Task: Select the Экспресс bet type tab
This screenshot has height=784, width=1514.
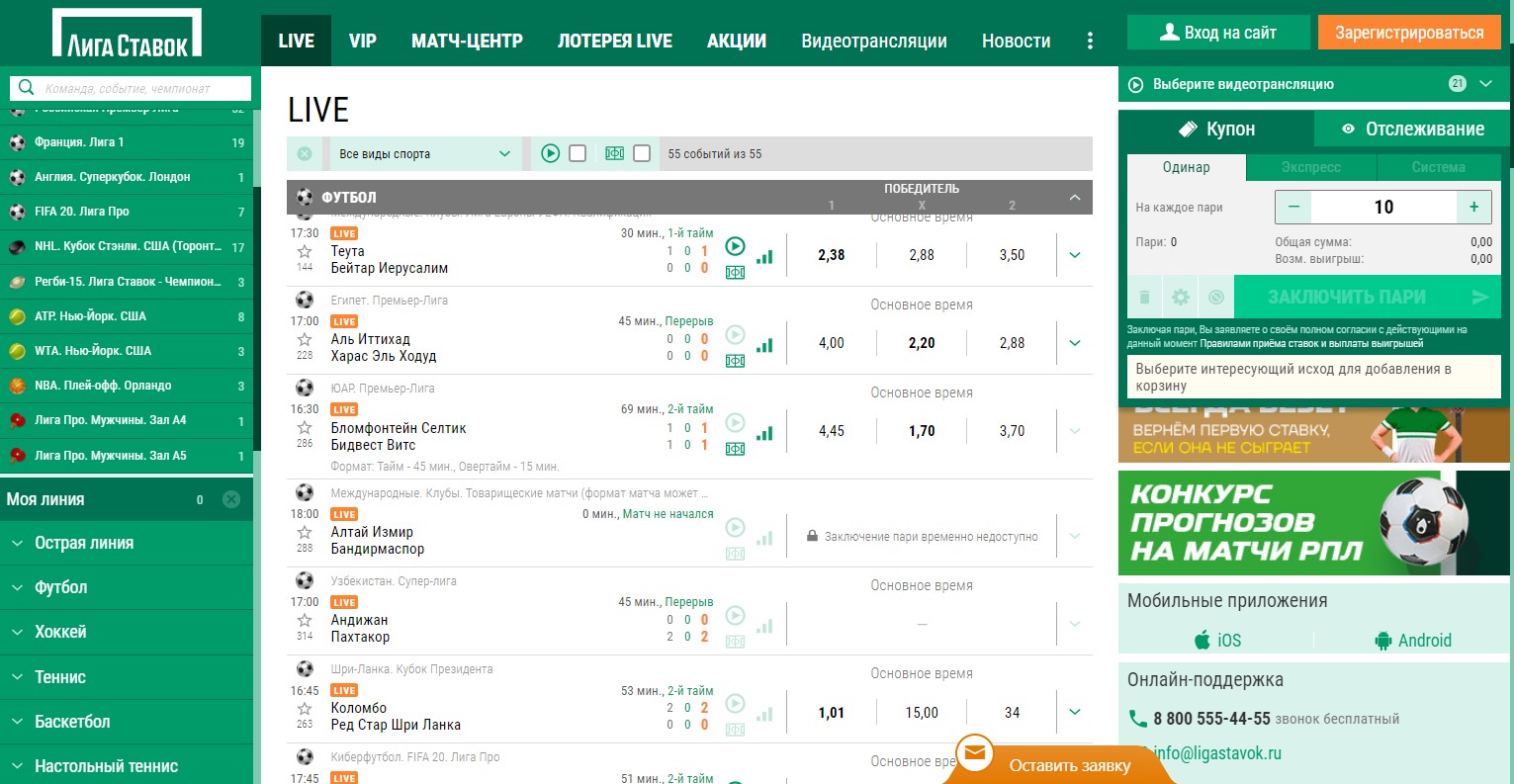Action: [1311, 167]
